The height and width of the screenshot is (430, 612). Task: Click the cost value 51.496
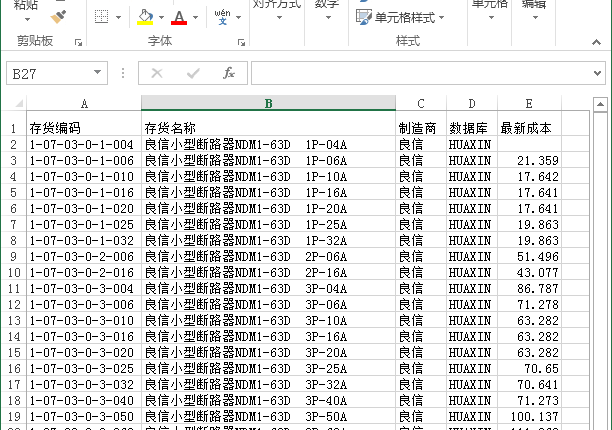pos(529,256)
